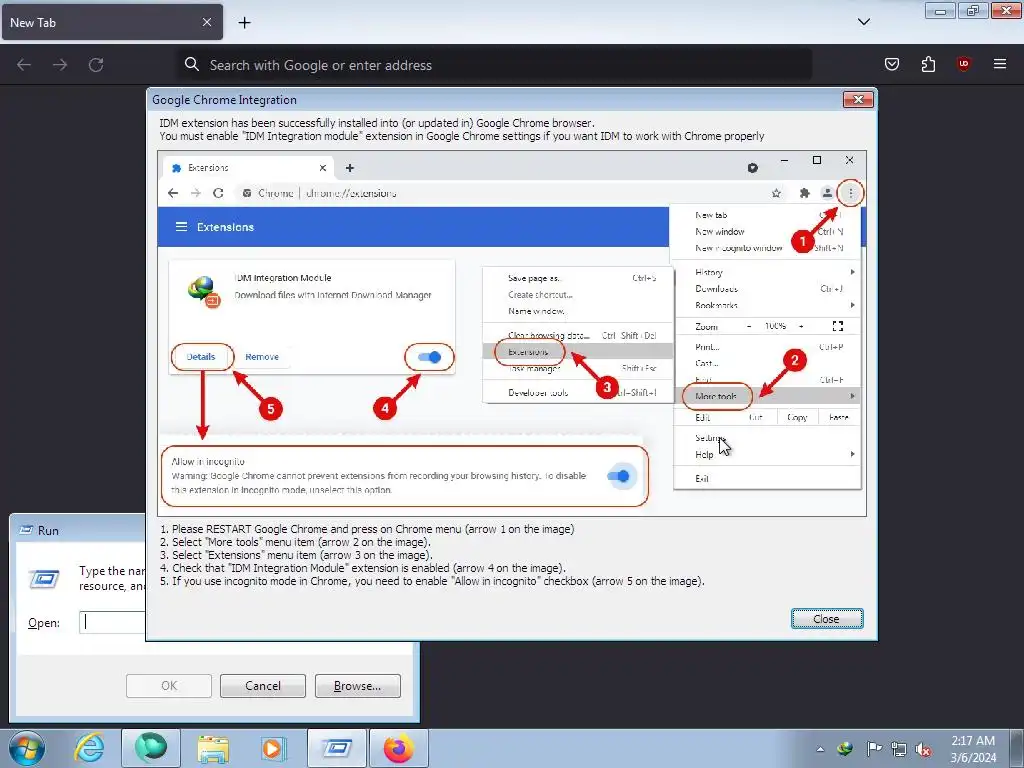The height and width of the screenshot is (768, 1024).
Task: Open the Action Center flag icon
Action: click(x=874, y=749)
